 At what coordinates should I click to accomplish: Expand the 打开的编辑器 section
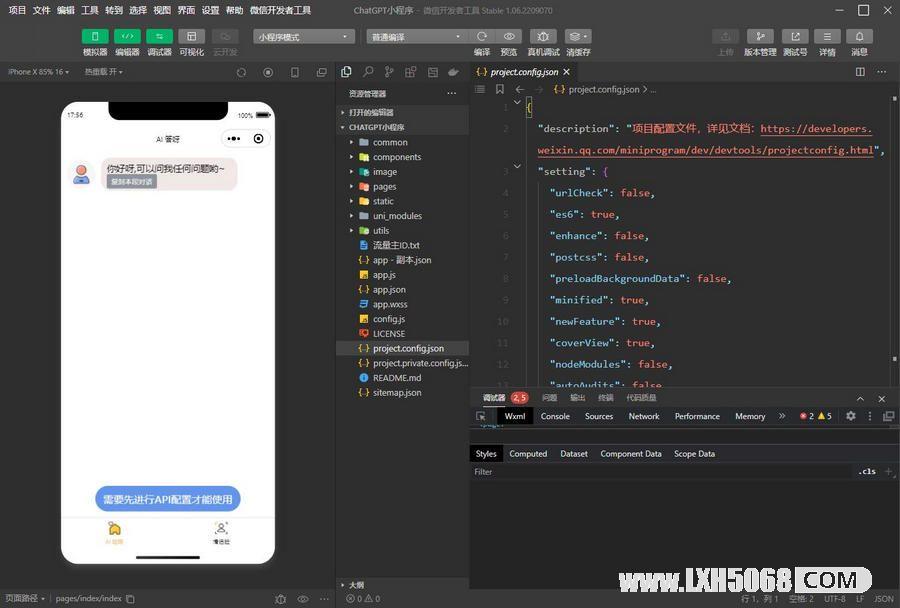tap(402, 112)
